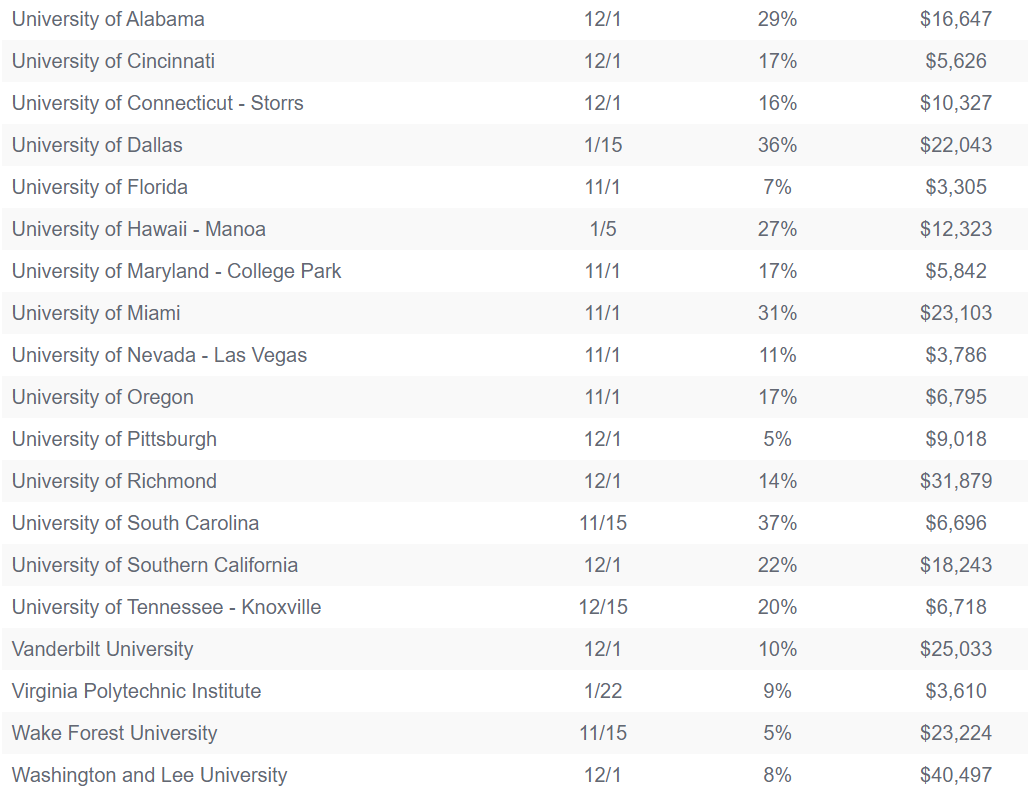Screen dimensions: 1028x796
Task: Click University of Nevada - Las Vegas
Action: tap(159, 355)
